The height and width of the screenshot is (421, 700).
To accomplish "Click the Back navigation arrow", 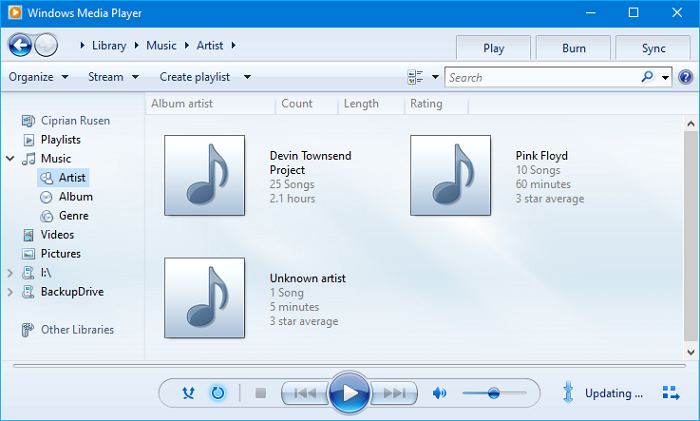I will (x=20, y=45).
